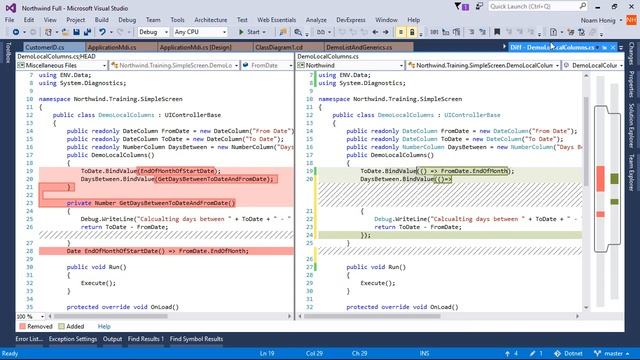The height and width of the screenshot is (360, 640).
Task: Open the Solution Explorer side tab
Action: [x=631, y=125]
